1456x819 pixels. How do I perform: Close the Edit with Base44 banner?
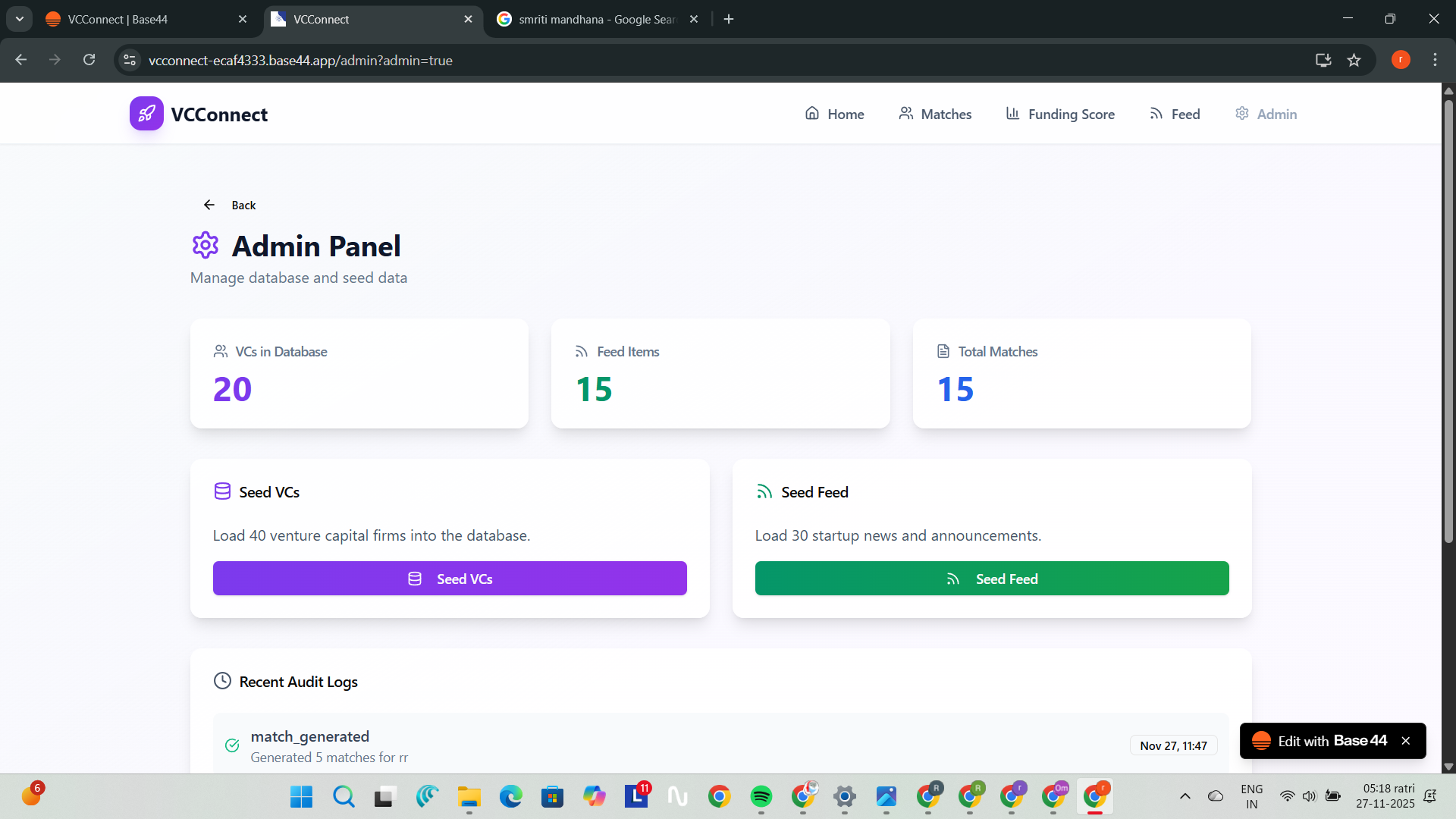click(1406, 741)
